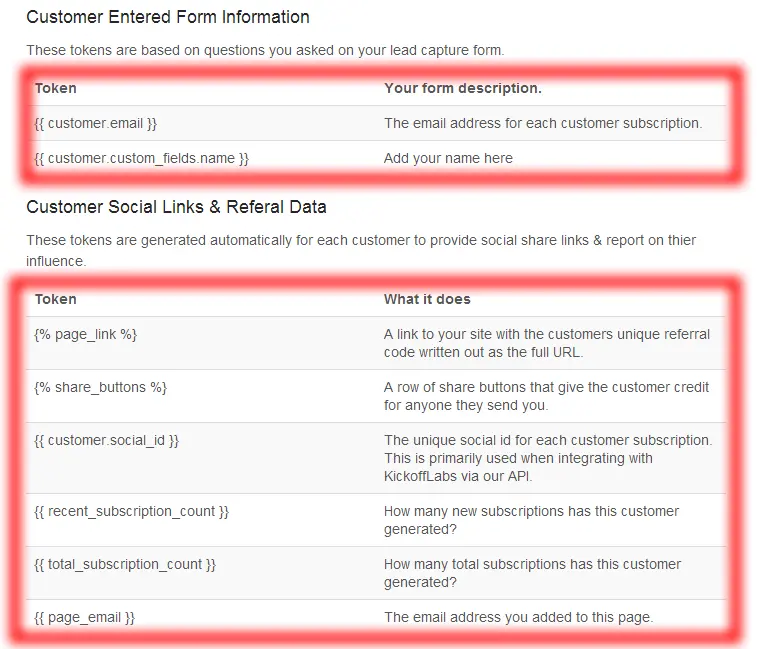Click the "Customer Social Links & Referal Data" heading

click(x=176, y=207)
